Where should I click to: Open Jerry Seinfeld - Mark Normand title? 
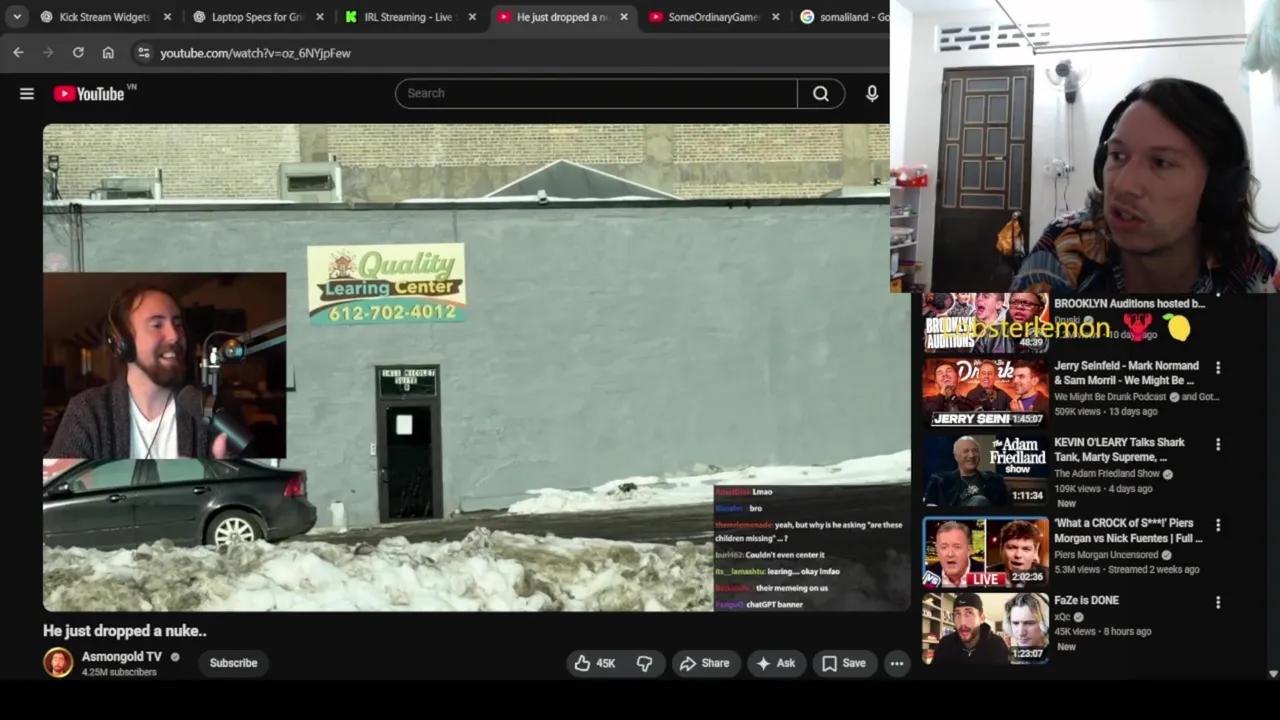[x=1126, y=373]
